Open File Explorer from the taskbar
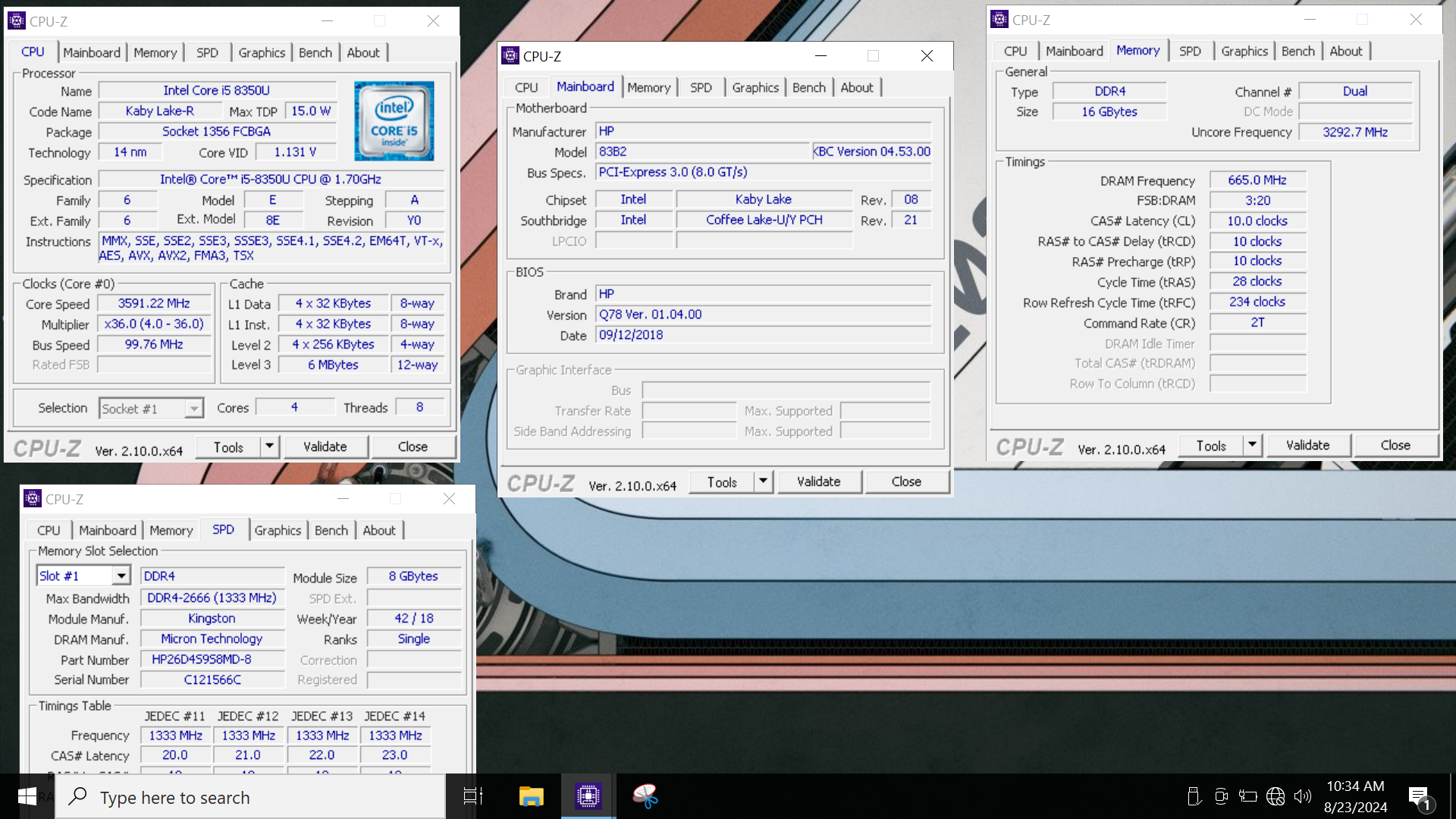 [531, 796]
